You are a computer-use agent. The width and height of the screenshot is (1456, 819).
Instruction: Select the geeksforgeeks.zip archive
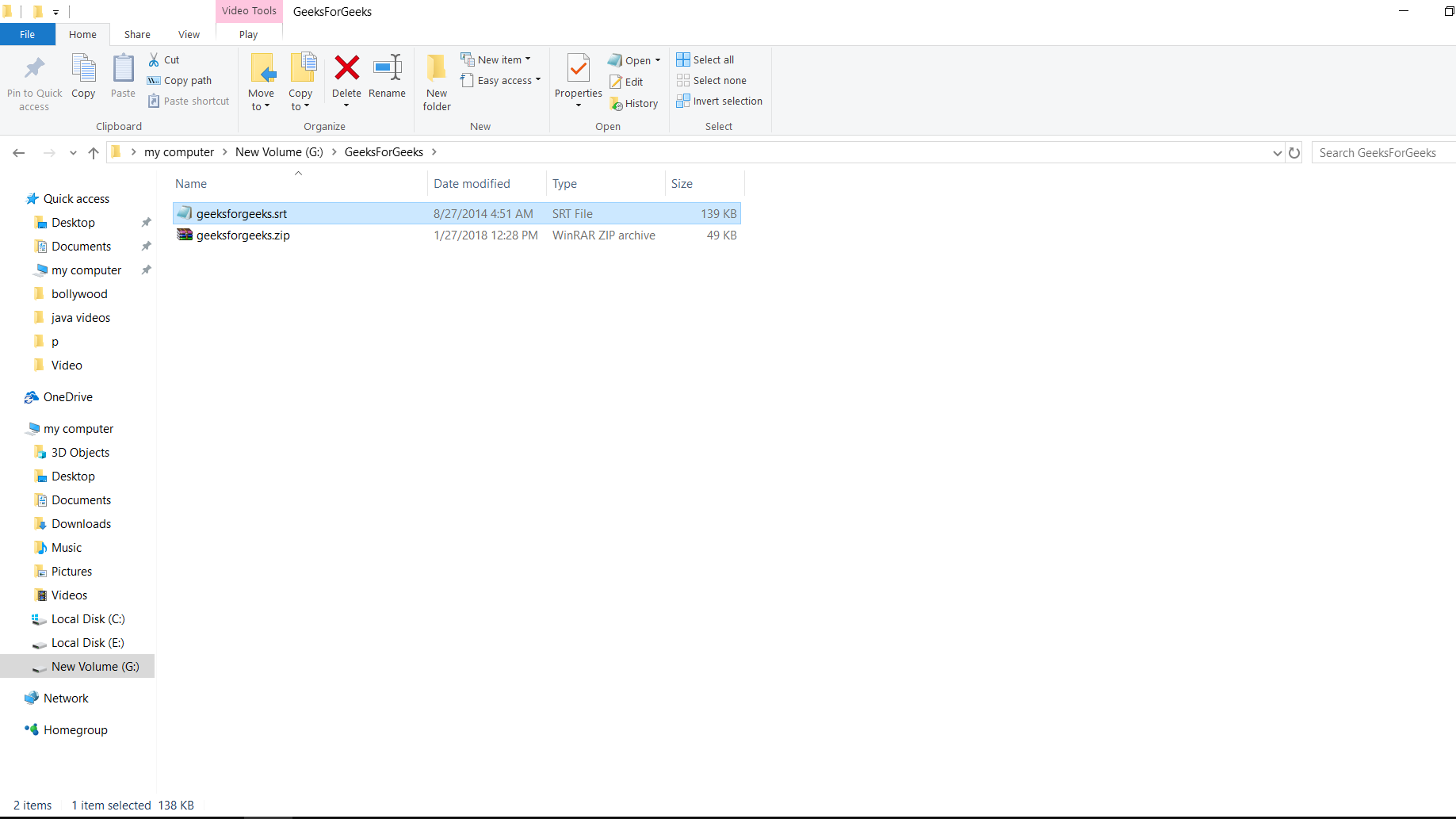pos(457,235)
